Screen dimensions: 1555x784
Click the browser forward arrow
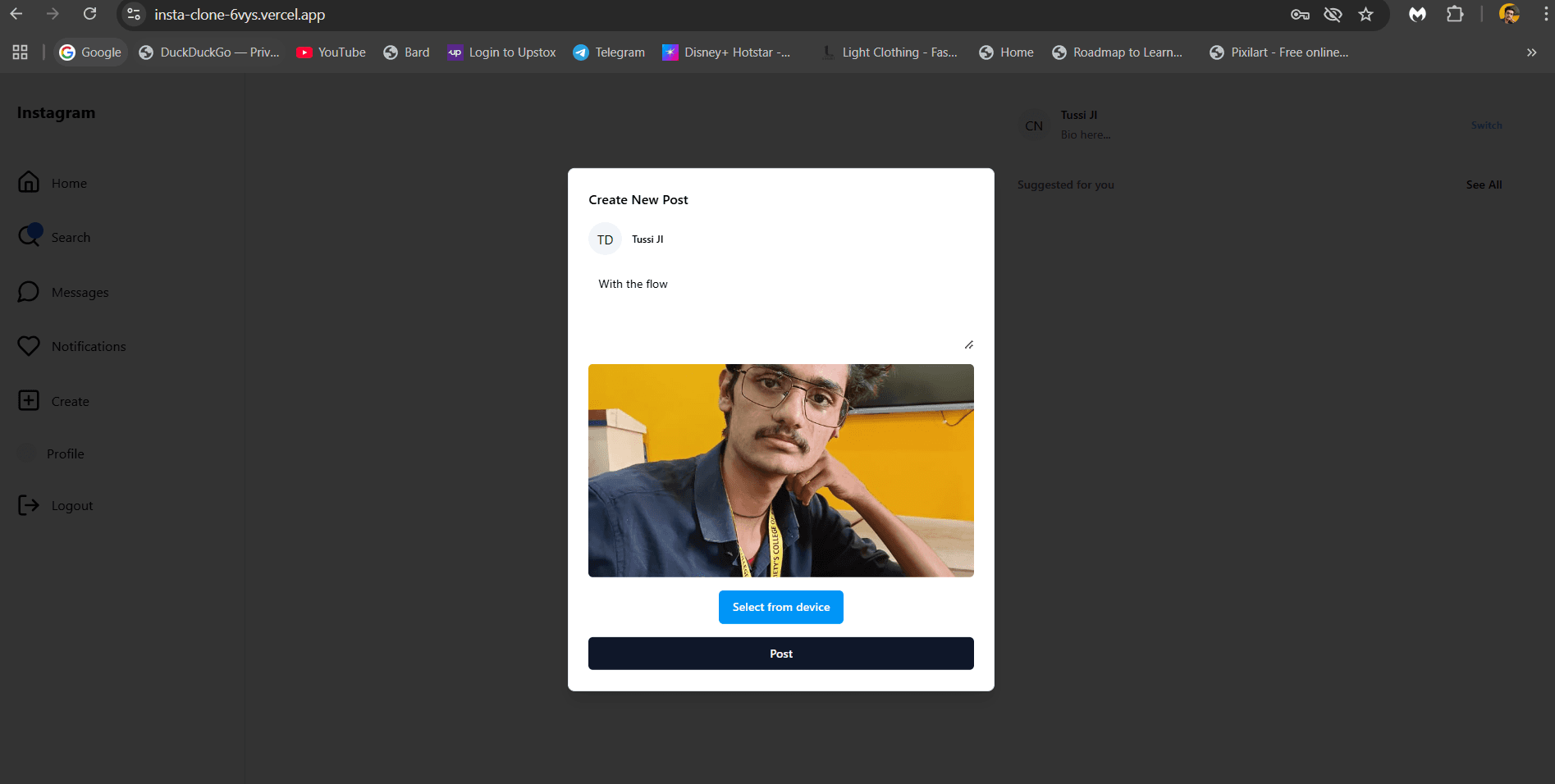[53, 14]
